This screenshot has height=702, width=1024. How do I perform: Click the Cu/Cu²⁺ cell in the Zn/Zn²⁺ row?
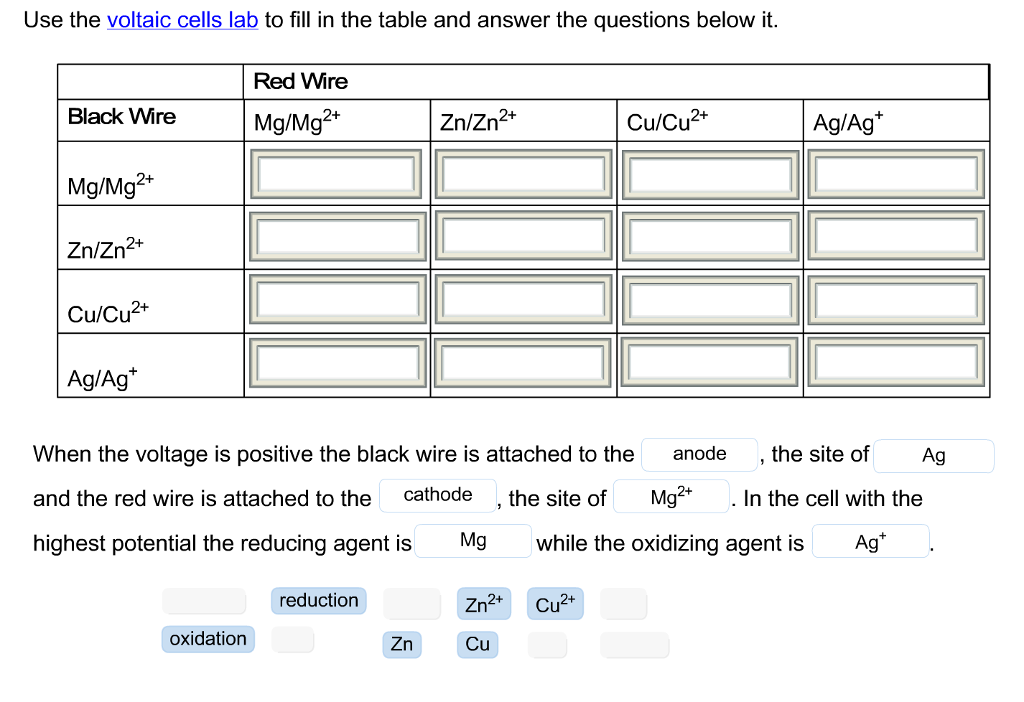[709, 235]
